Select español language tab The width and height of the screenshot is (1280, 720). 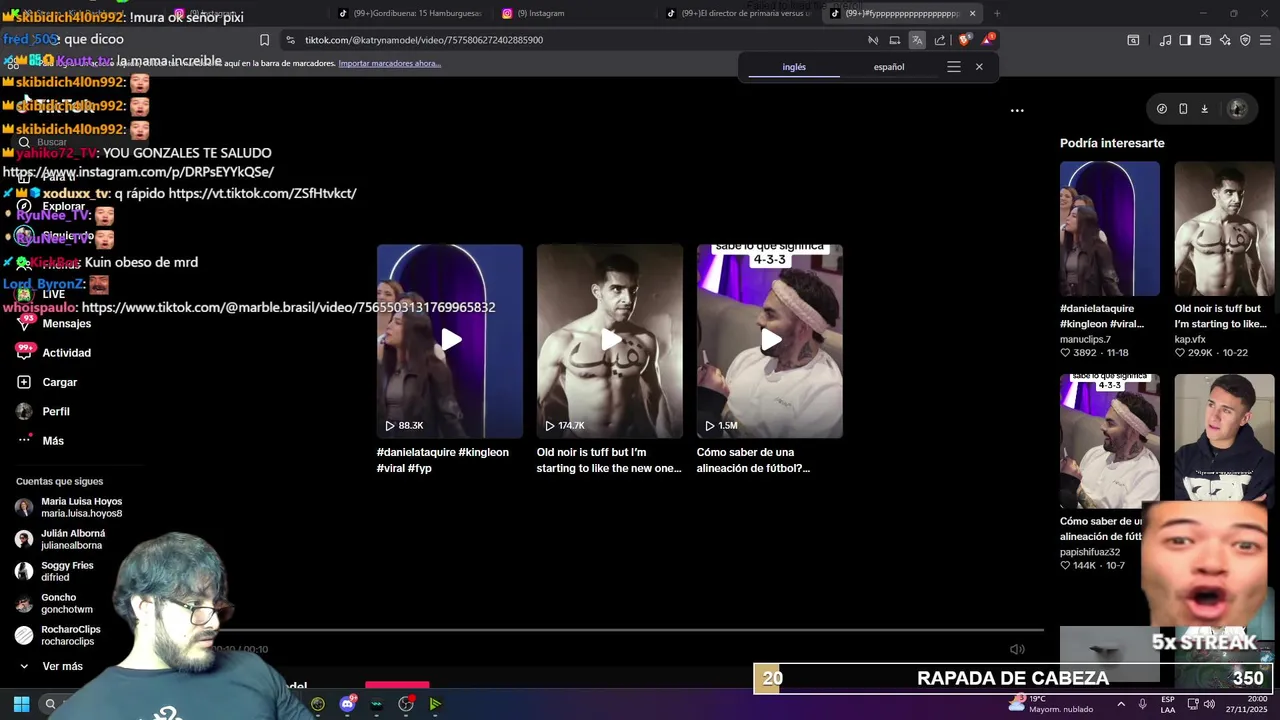click(889, 67)
